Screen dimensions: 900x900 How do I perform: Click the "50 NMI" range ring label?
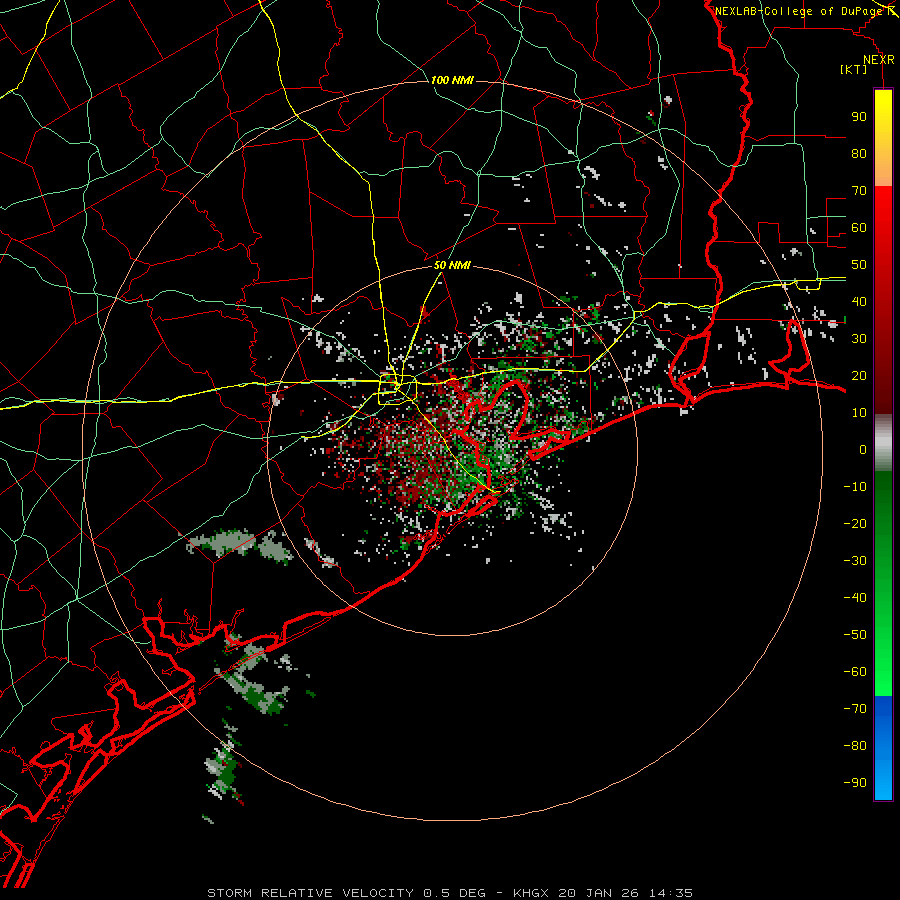[452, 265]
